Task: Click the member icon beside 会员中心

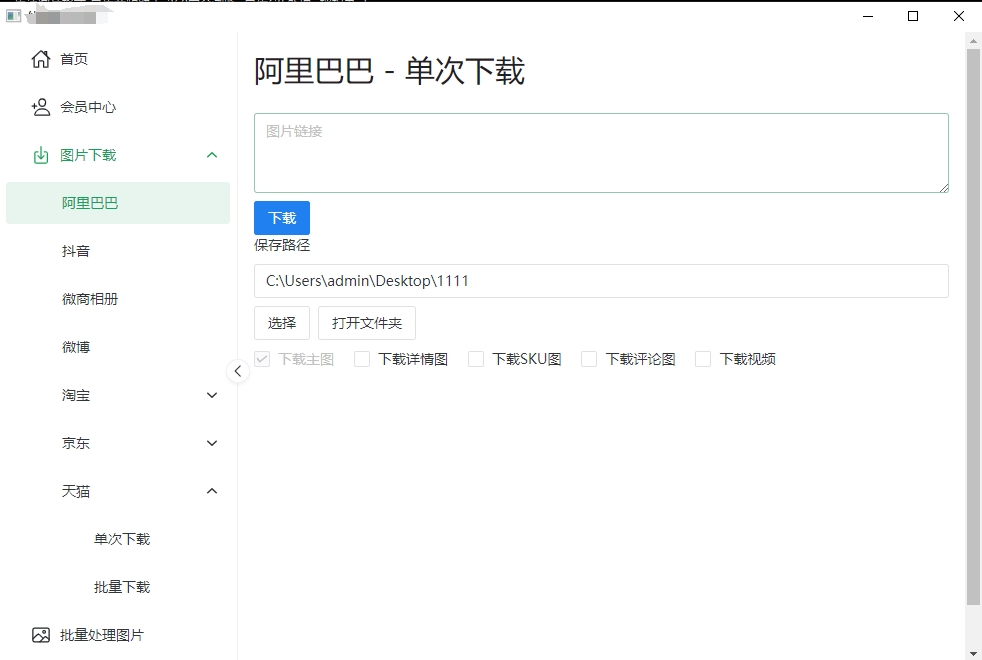Action: click(41, 107)
